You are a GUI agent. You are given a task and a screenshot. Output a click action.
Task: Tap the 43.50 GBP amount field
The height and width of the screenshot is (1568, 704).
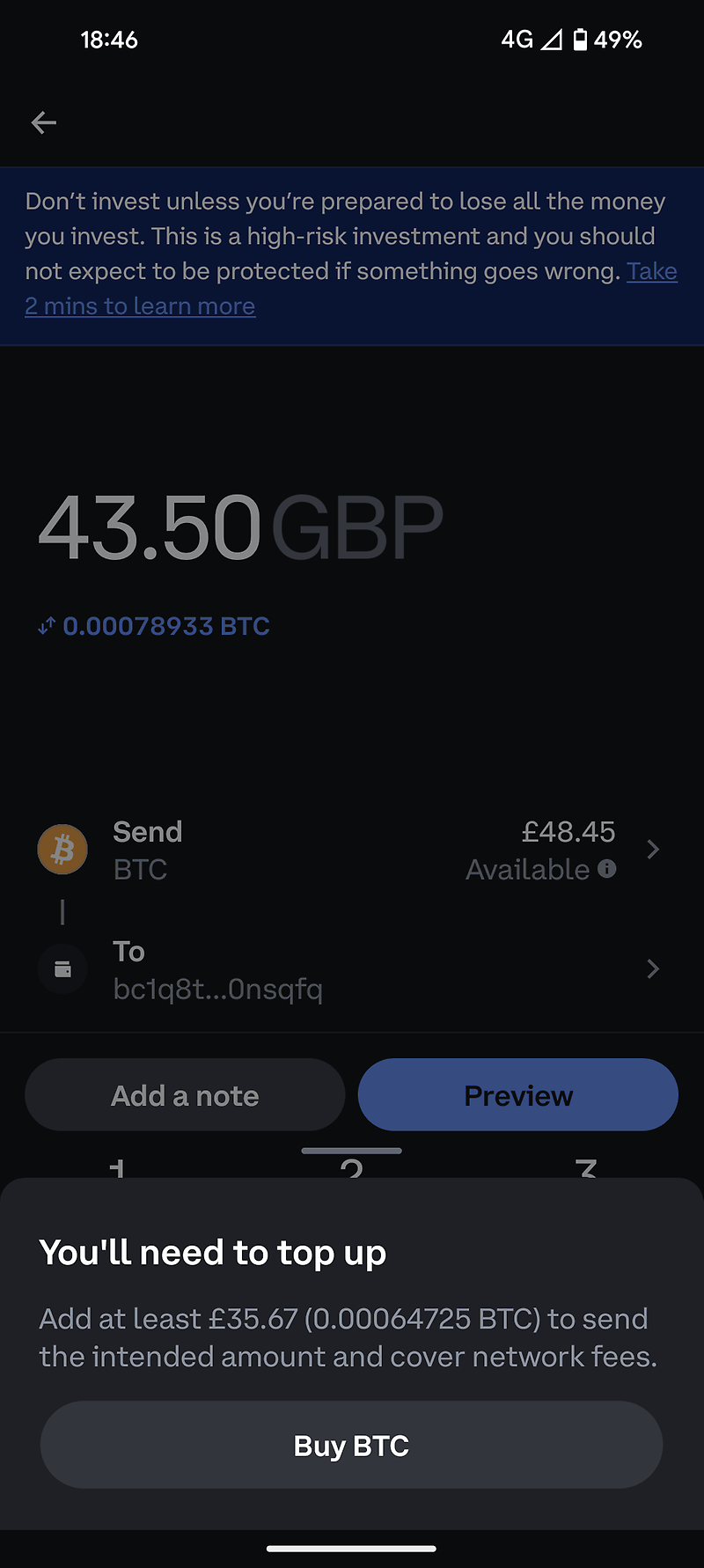pyautogui.click(x=239, y=527)
